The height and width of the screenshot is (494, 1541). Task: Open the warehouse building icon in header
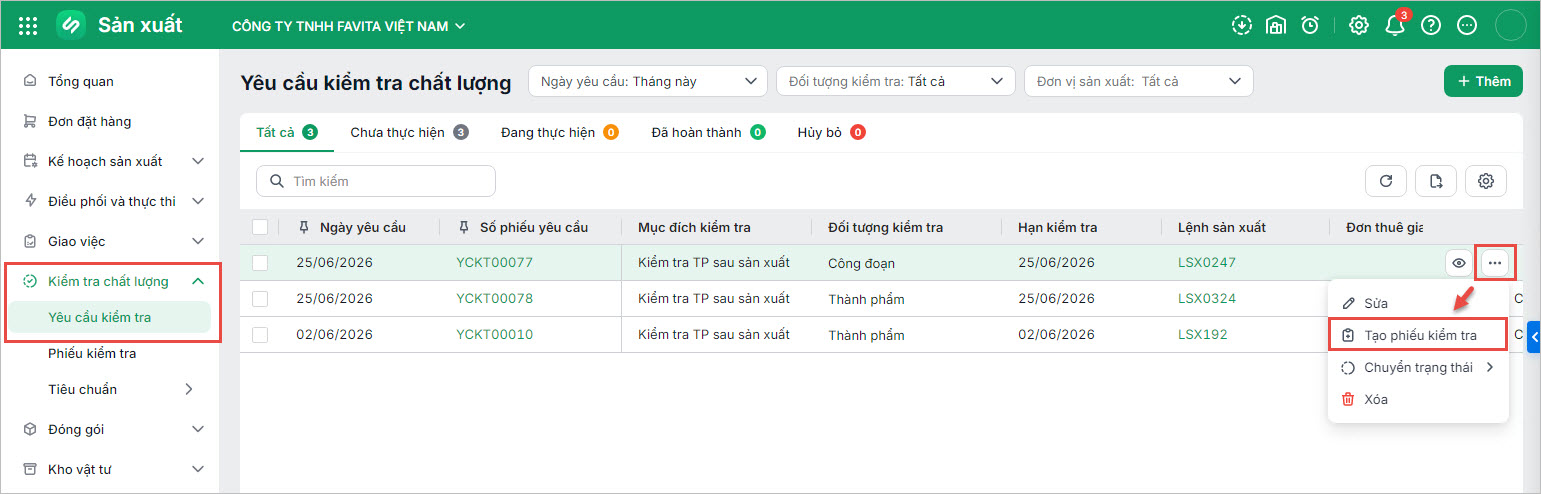tap(1276, 26)
